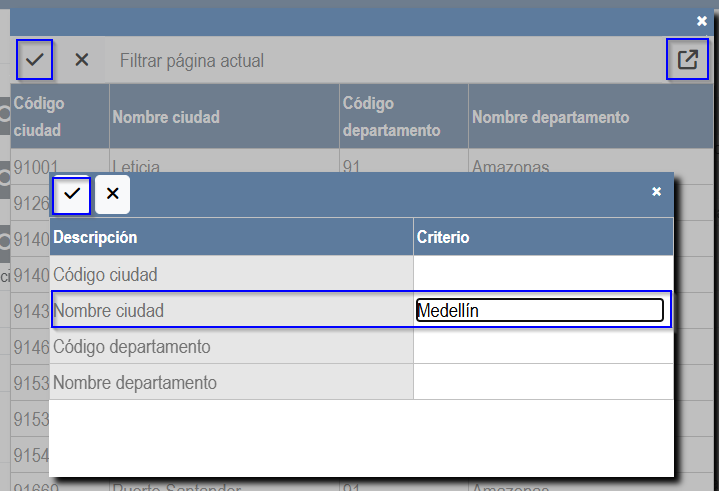Select the Código ciudad criterion cell
The width and height of the screenshot is (719, 491).
542,274
